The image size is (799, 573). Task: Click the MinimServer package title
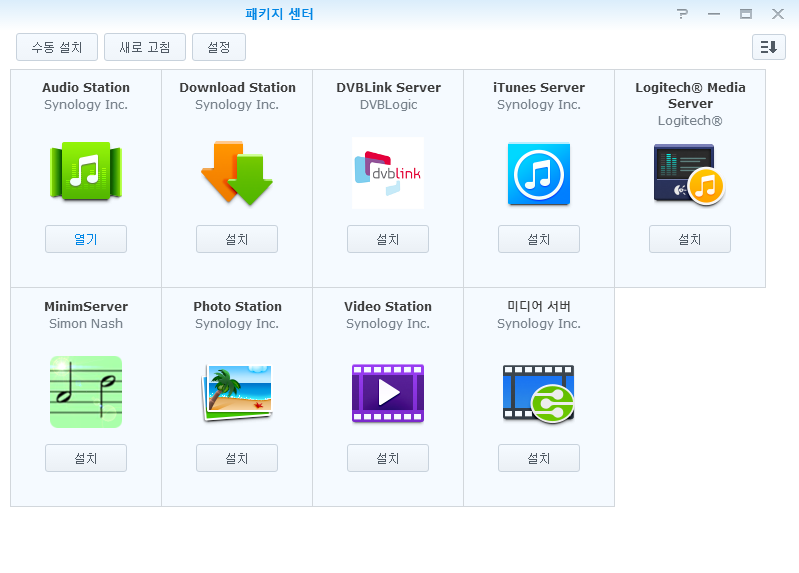[86, 307]
